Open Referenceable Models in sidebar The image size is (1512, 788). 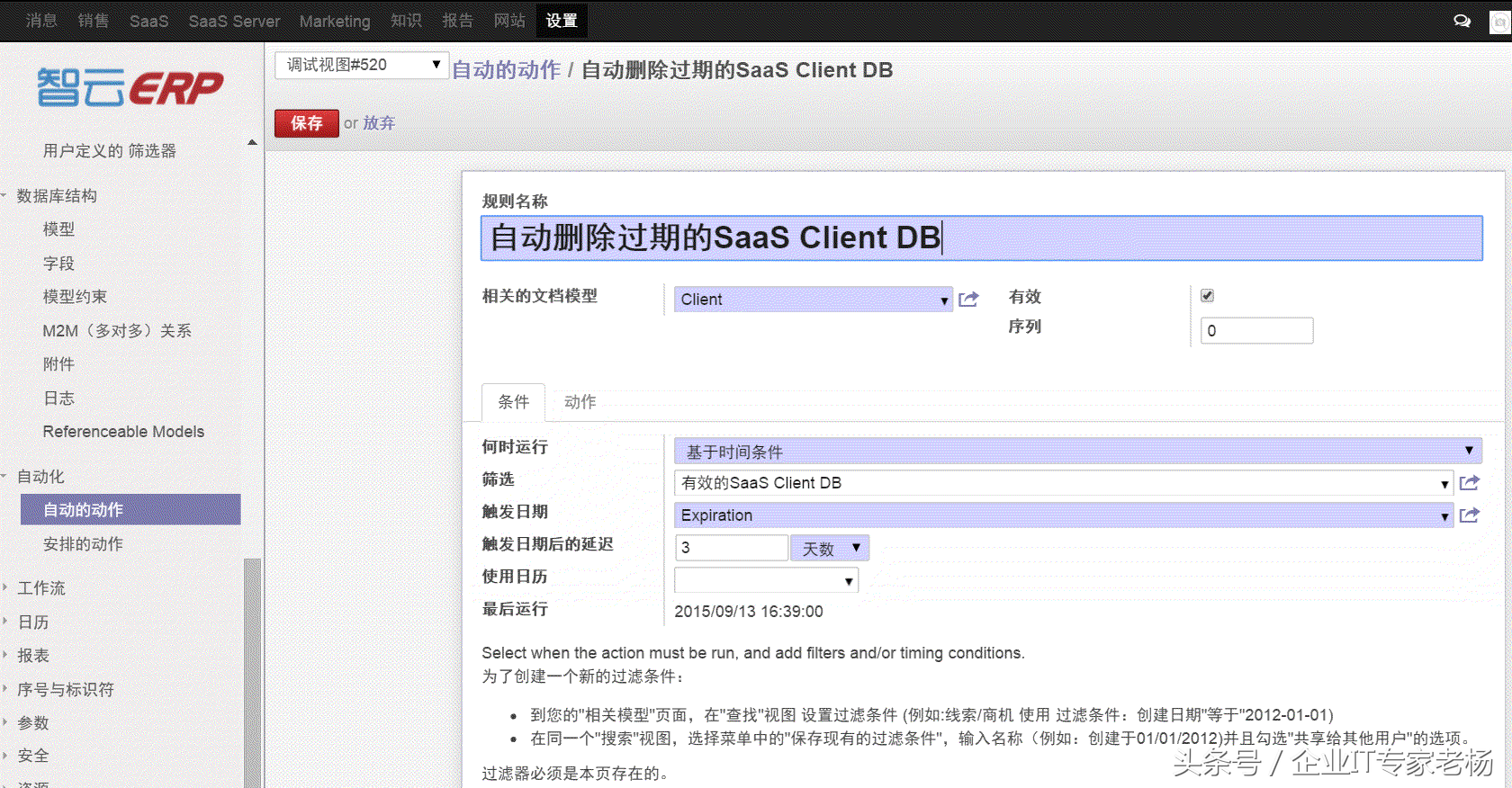tap(124, 432)
